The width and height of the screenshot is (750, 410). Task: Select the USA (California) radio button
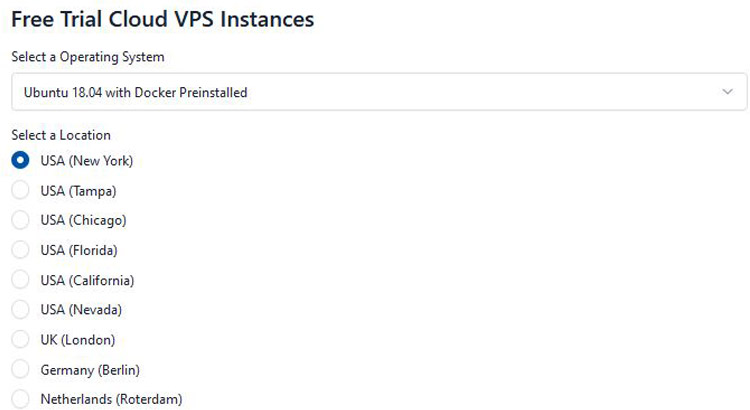(x=20, y=280)
